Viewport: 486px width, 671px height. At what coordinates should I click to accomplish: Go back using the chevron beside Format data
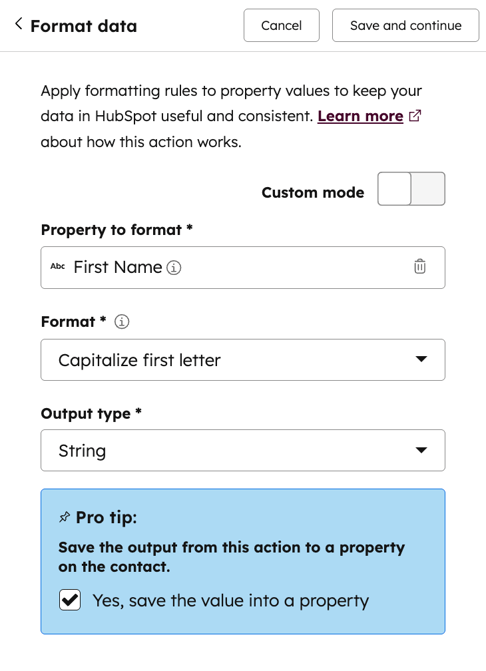pos(18,24)
